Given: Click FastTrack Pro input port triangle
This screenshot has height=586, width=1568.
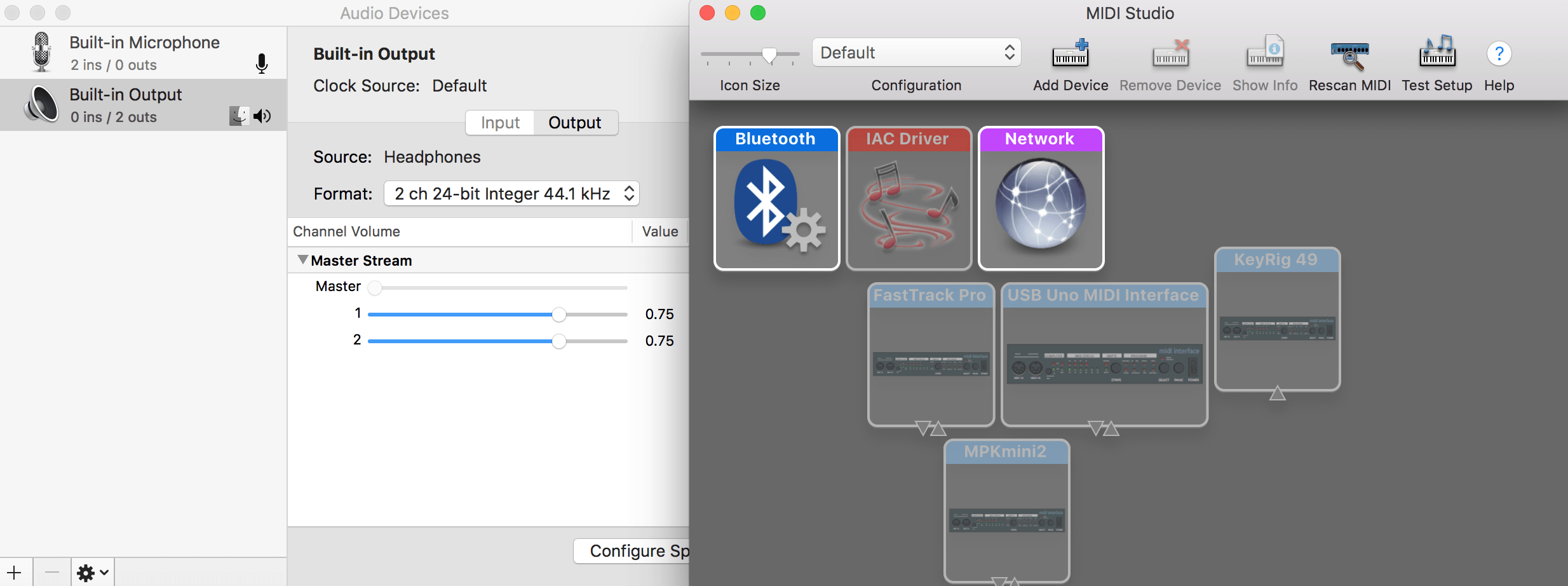Looking at the screenshot, I should point(923,428).
